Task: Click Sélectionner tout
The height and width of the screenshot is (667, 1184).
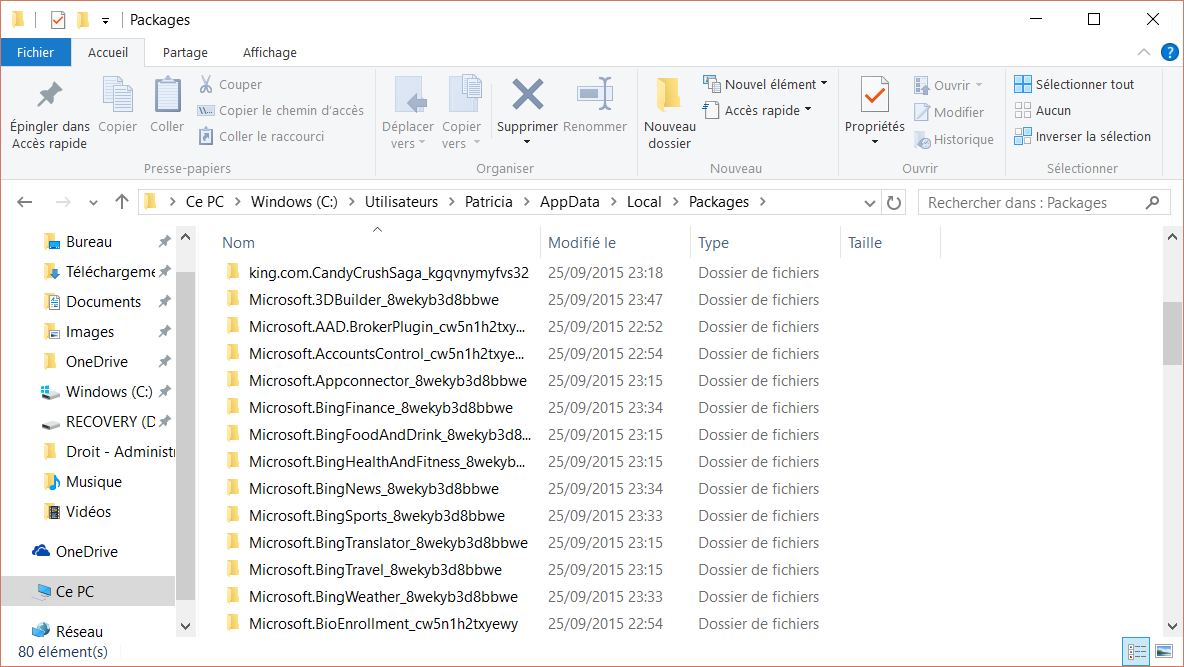Action: (x=1074, y=85)
